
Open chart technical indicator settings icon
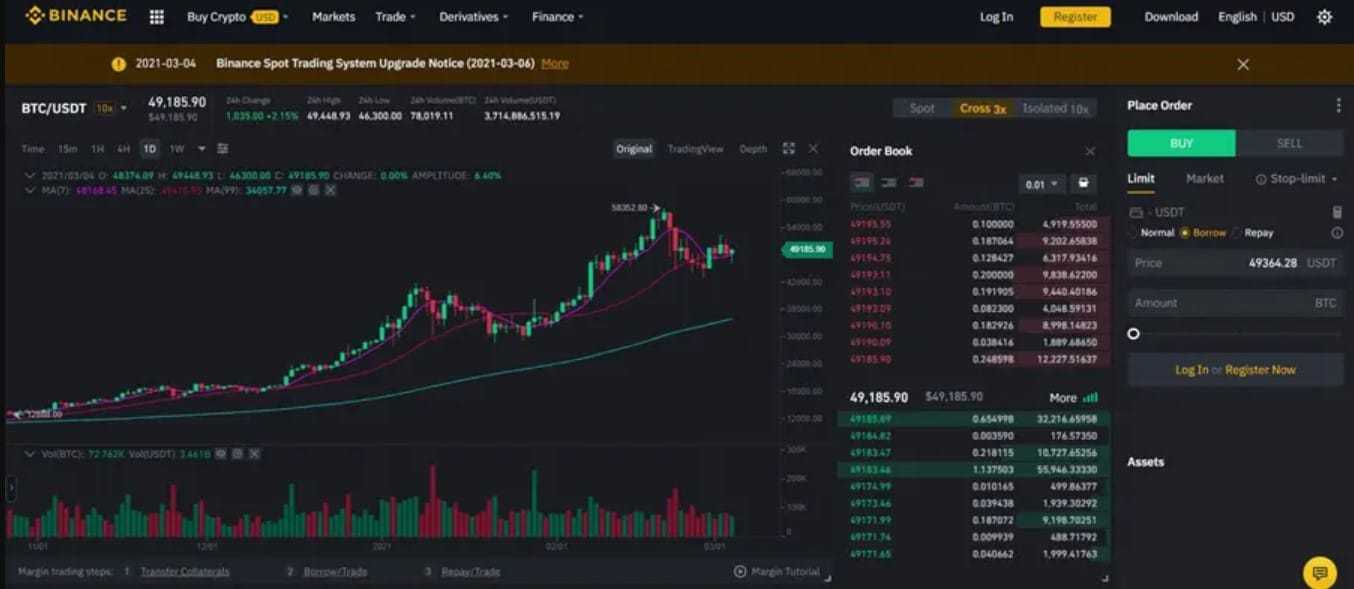coord(222,149)
